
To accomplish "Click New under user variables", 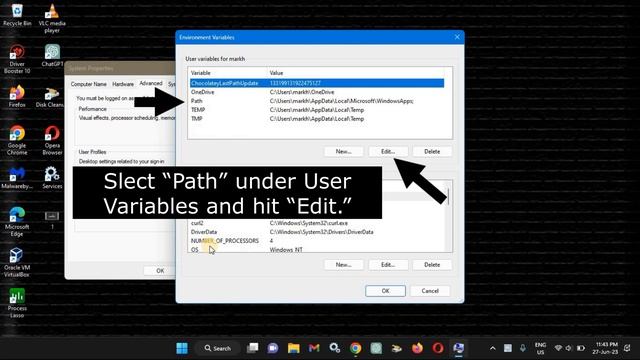I will click(343, 151).
